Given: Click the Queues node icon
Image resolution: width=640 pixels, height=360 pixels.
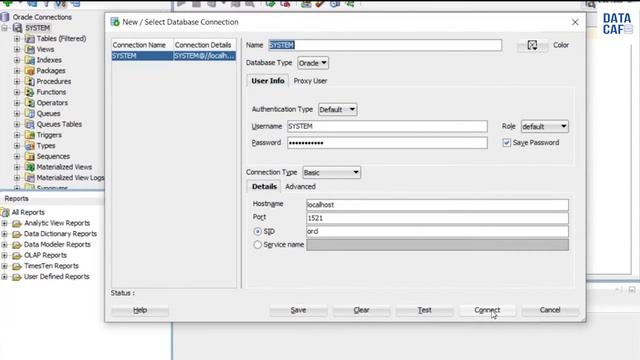Looking at the screenshot, I should [x=29, y=113].
